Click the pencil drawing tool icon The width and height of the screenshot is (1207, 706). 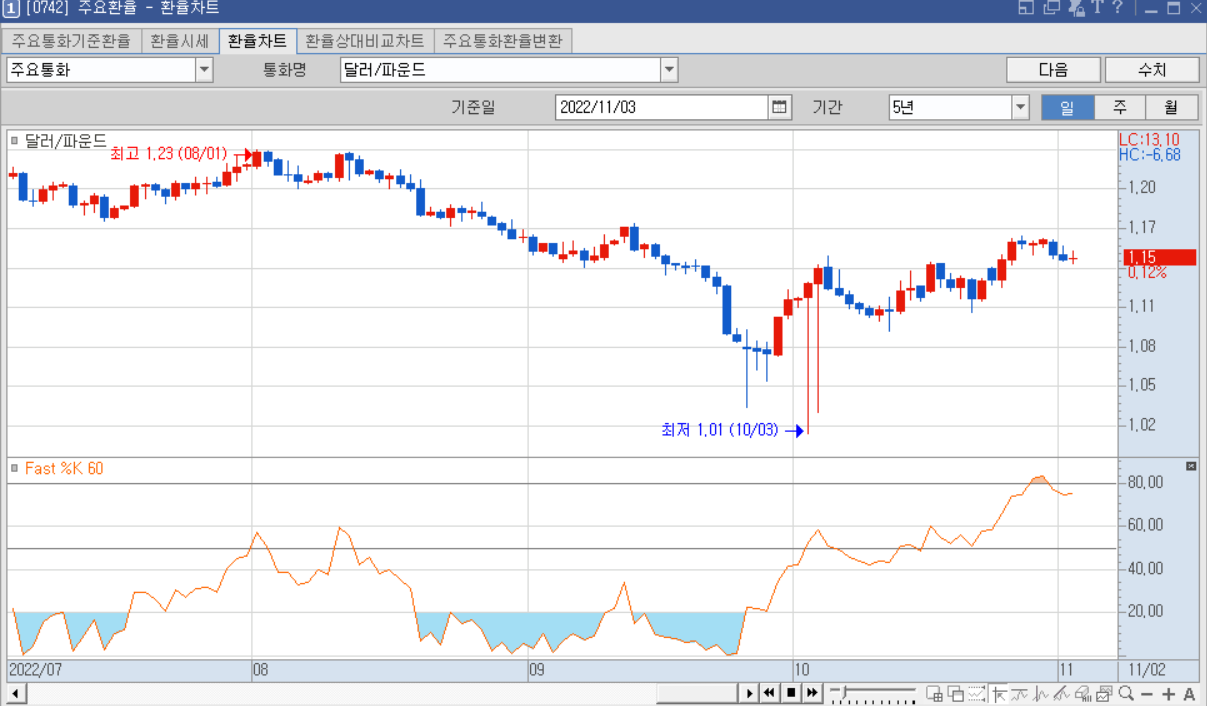coord(1061,694)
